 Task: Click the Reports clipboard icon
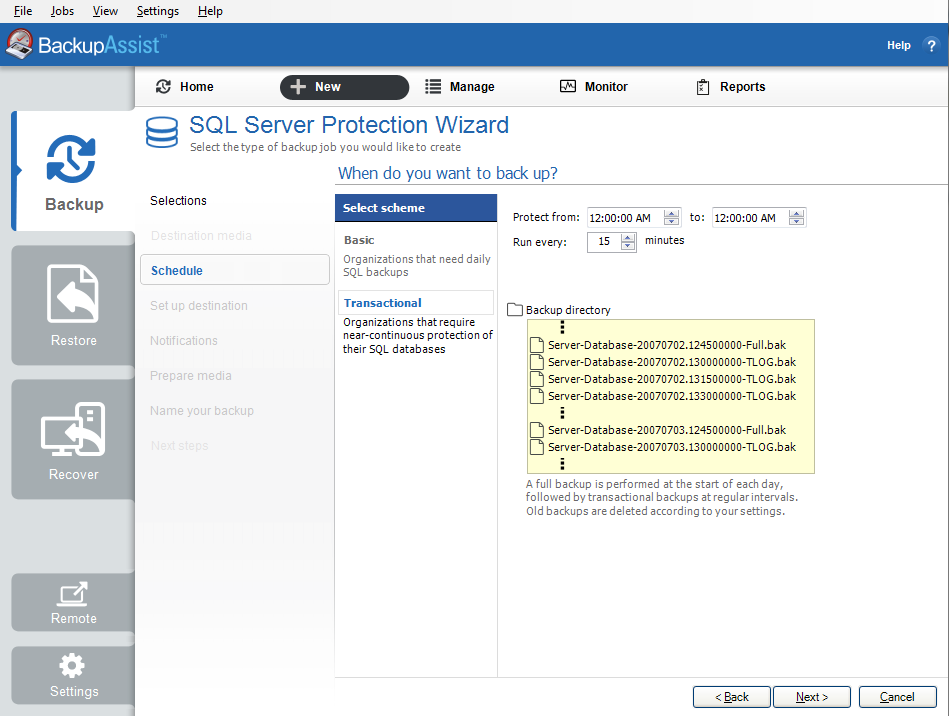pyautogui.click(x=703, y=87)
